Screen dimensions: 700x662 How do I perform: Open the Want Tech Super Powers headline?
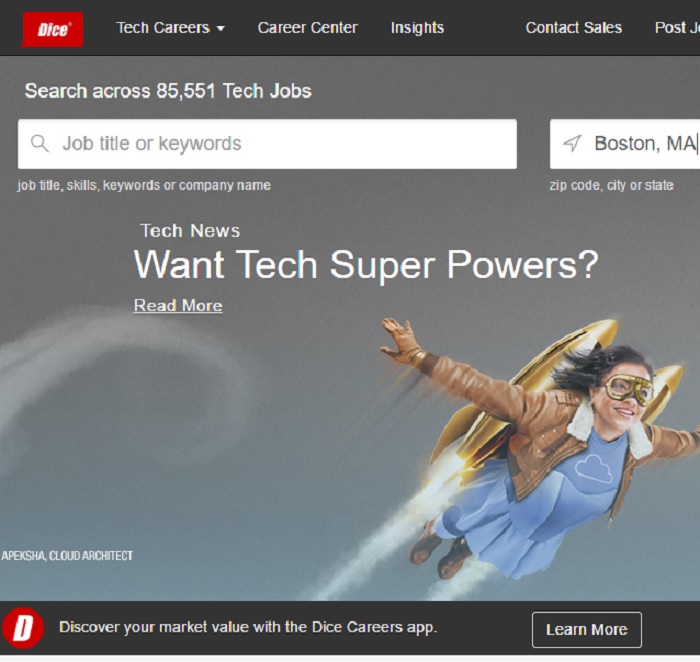coord(365,265)
